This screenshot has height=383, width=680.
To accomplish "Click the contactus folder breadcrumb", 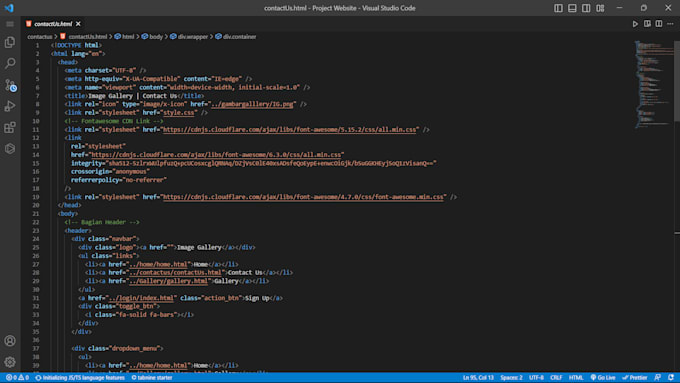I will coord(39,37).
